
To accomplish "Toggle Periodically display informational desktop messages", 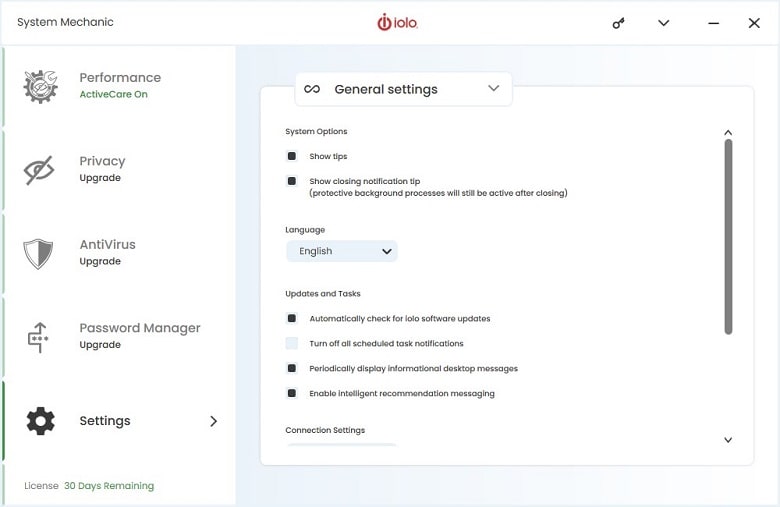I will (292, 368).
